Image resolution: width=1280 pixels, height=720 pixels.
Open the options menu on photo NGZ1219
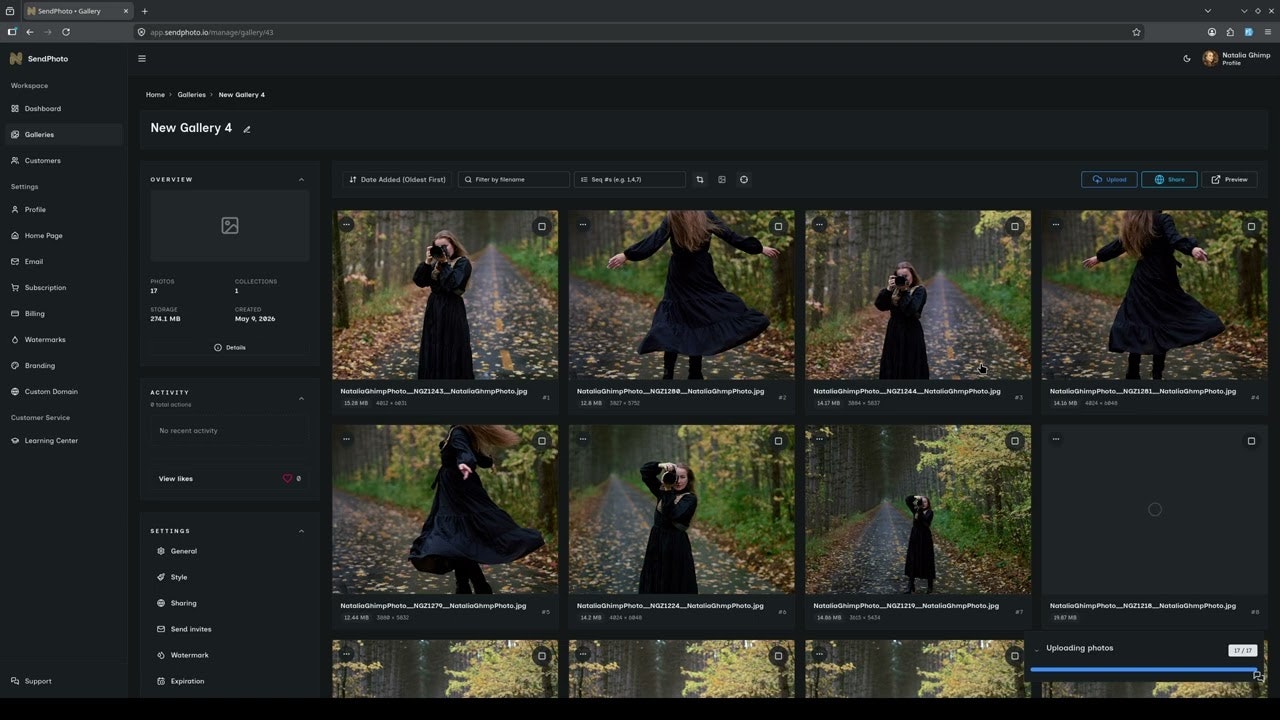click(x=819, y=439)
